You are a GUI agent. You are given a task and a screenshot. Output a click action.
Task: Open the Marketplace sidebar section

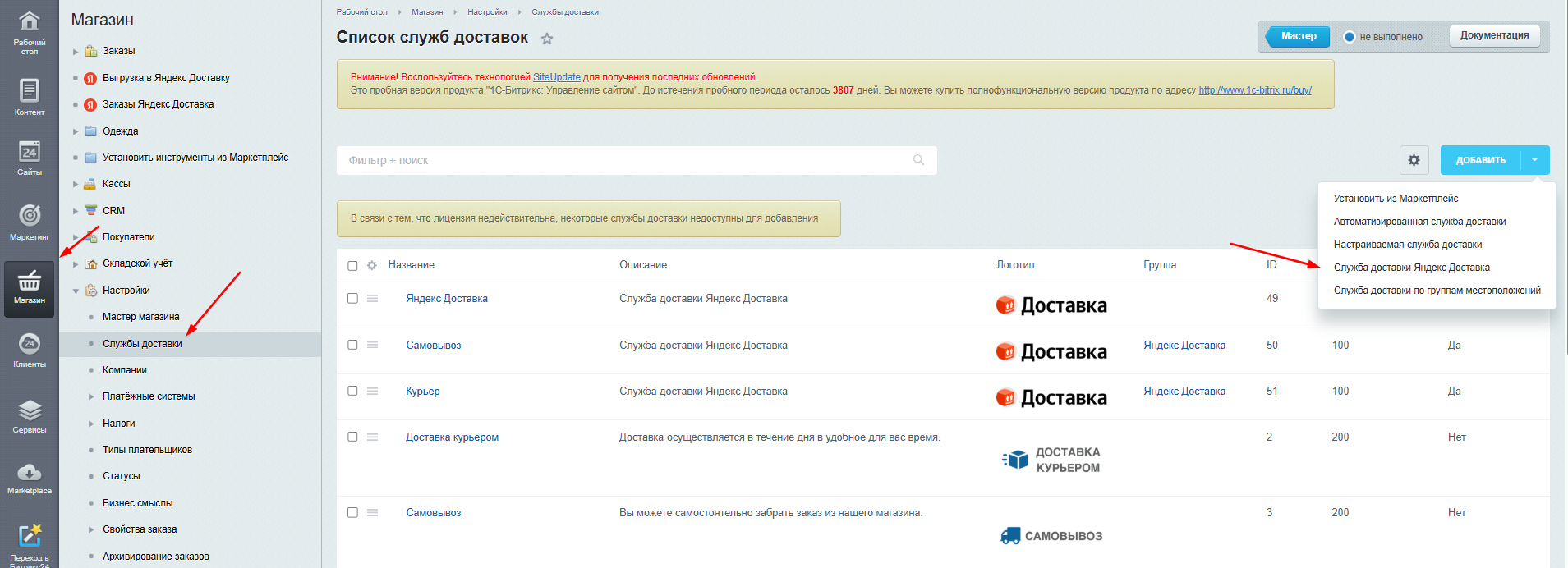click(x=30, y=478)
